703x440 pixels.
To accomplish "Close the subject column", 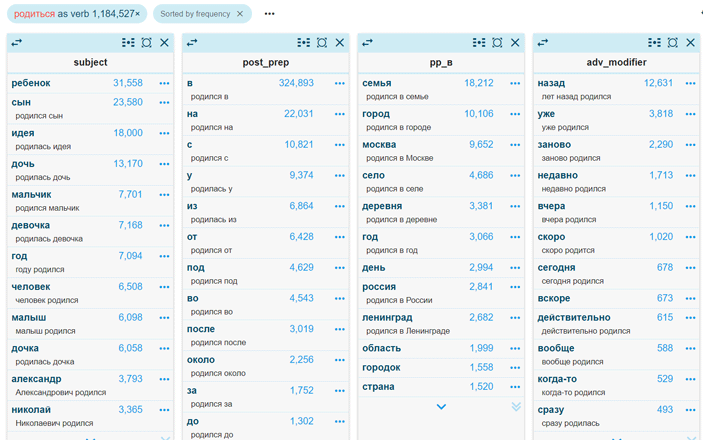I will tap(165, 43).
